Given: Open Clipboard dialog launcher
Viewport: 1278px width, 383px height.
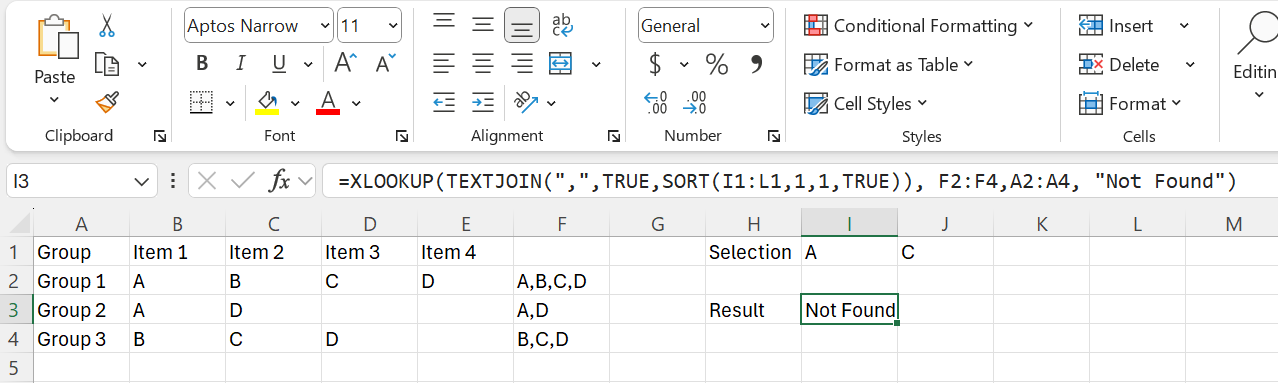Looking at the screenshot, I should 160,136.
